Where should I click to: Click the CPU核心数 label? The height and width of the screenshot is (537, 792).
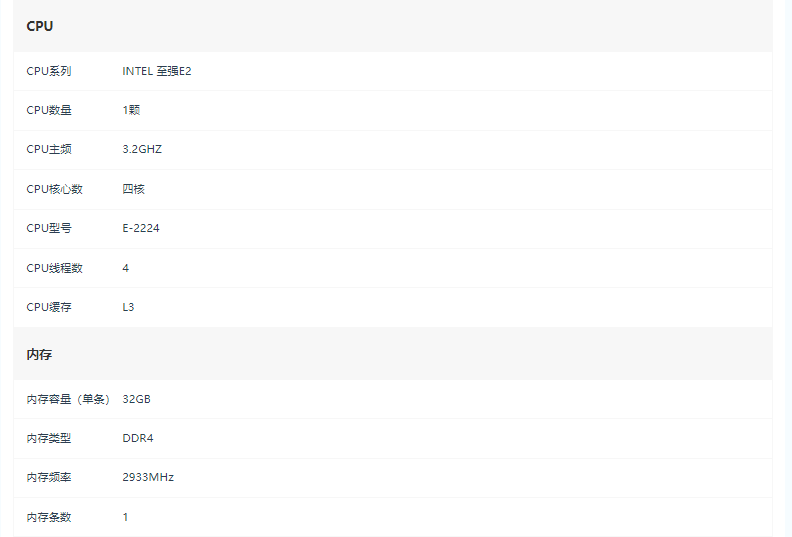[x=55, y=189]
